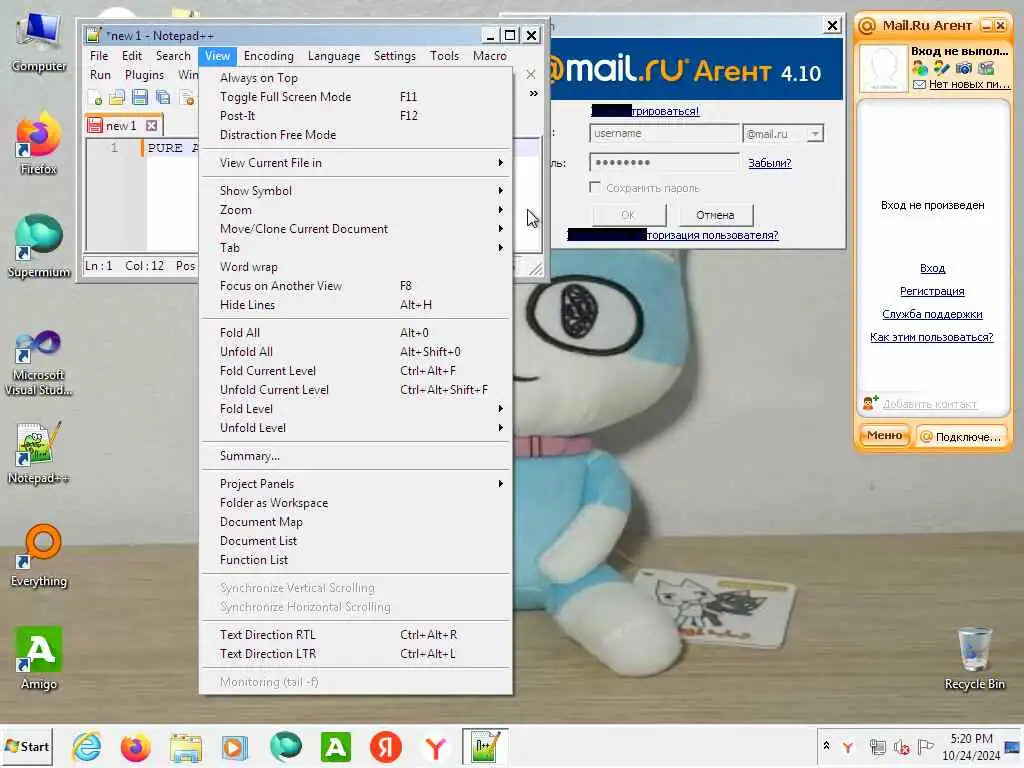This screenshot has width=1024, height=768.
Task: Click the avatar placeholder in Mail.Ru Agent
Action: [x=883, y=68]
